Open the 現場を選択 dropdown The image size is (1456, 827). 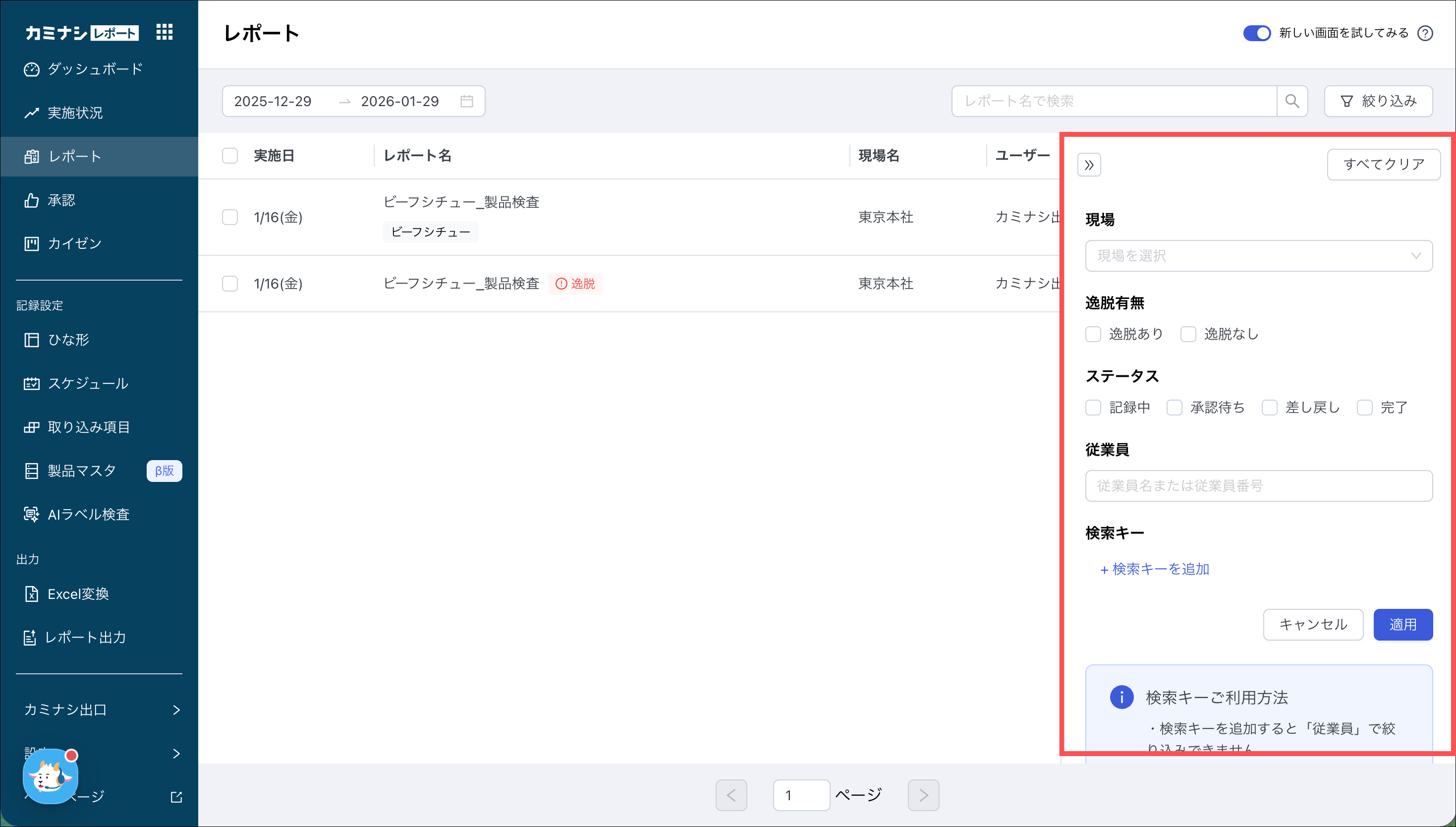(1258, 256)
